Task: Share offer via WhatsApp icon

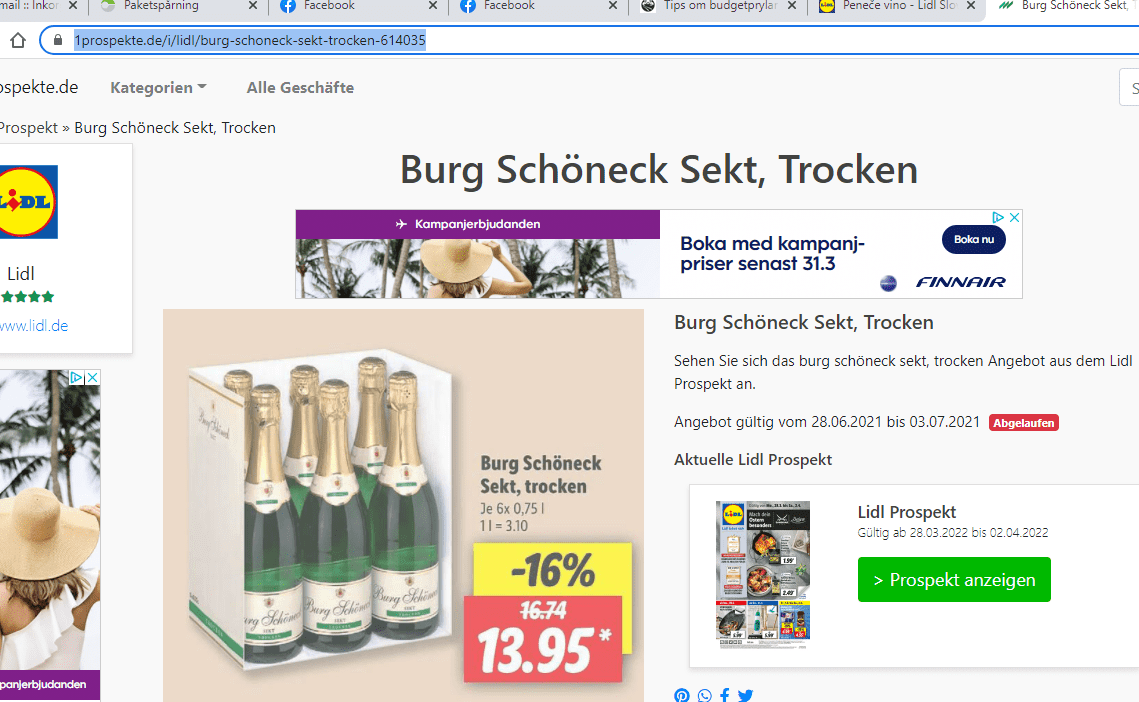Action: pos(705,695)
